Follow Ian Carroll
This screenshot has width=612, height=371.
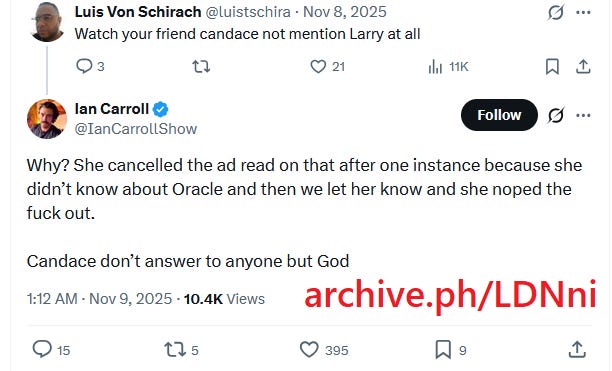[x=499, y=115]
